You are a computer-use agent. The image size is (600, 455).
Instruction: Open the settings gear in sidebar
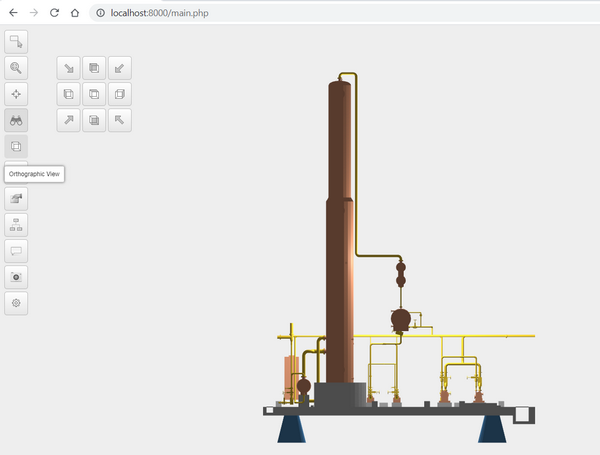[17, 302]
